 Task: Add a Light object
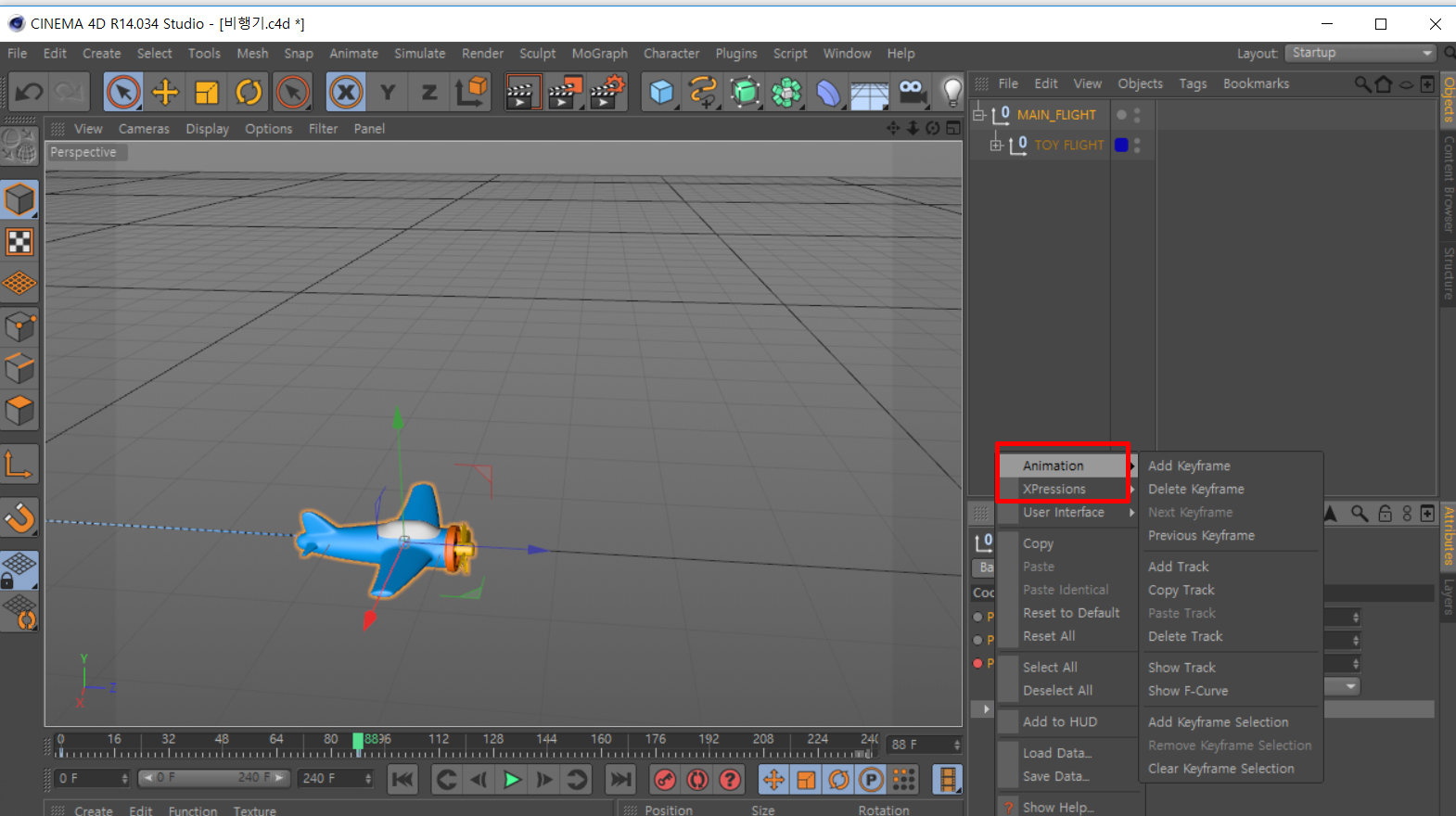tap(952, 92)
